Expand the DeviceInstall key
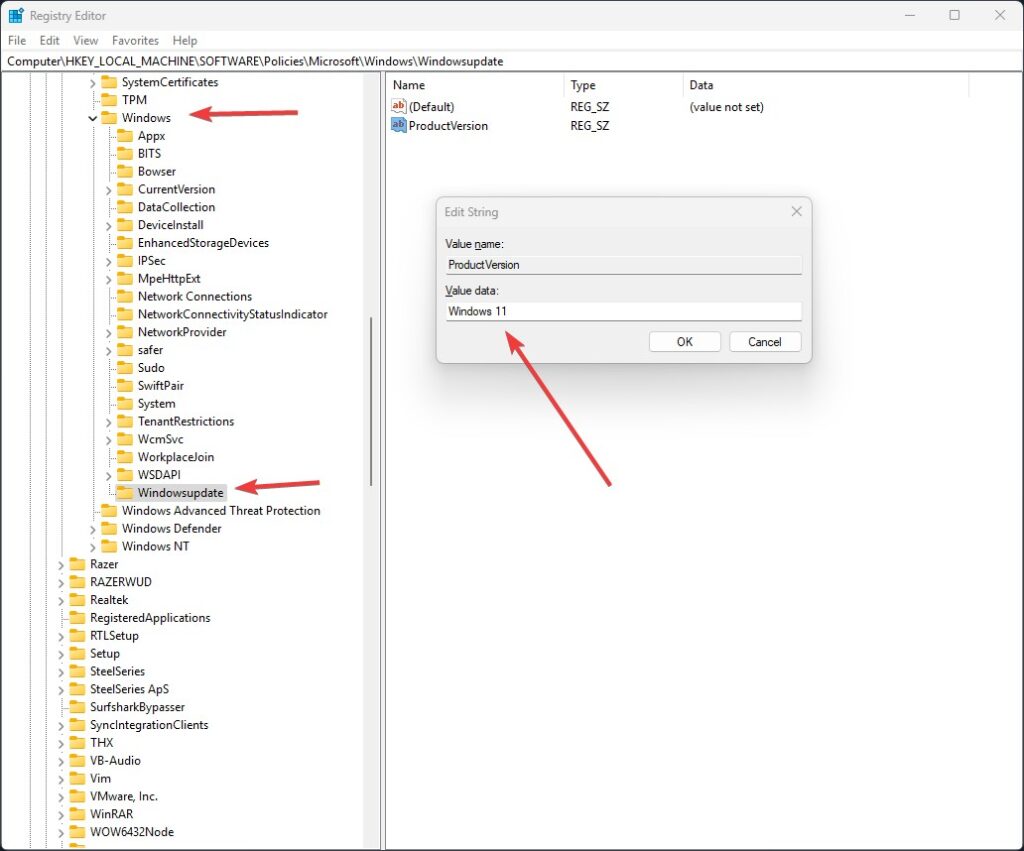This screenshot has width=1024, height=851. tap(108, 226)
